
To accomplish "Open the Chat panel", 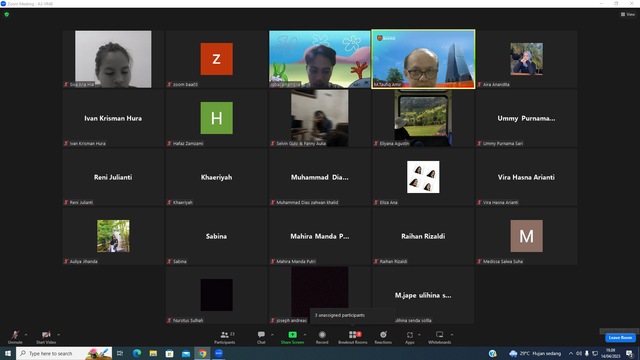I will (x=261, y=337).
